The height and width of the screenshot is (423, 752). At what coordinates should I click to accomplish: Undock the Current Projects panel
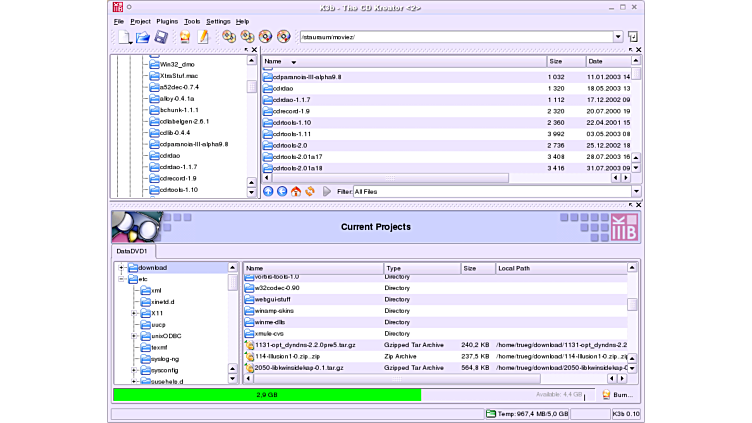tap(631, 205)
